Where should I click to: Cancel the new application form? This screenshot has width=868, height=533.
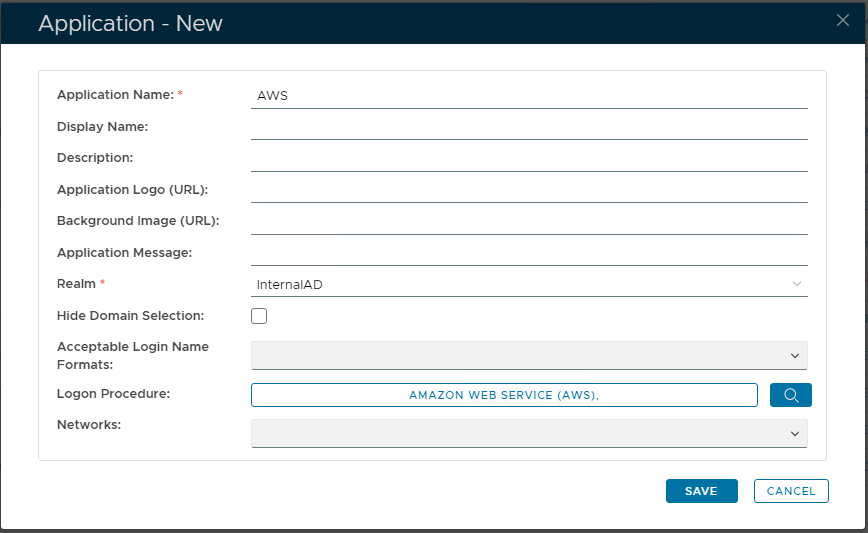(791, 491)
